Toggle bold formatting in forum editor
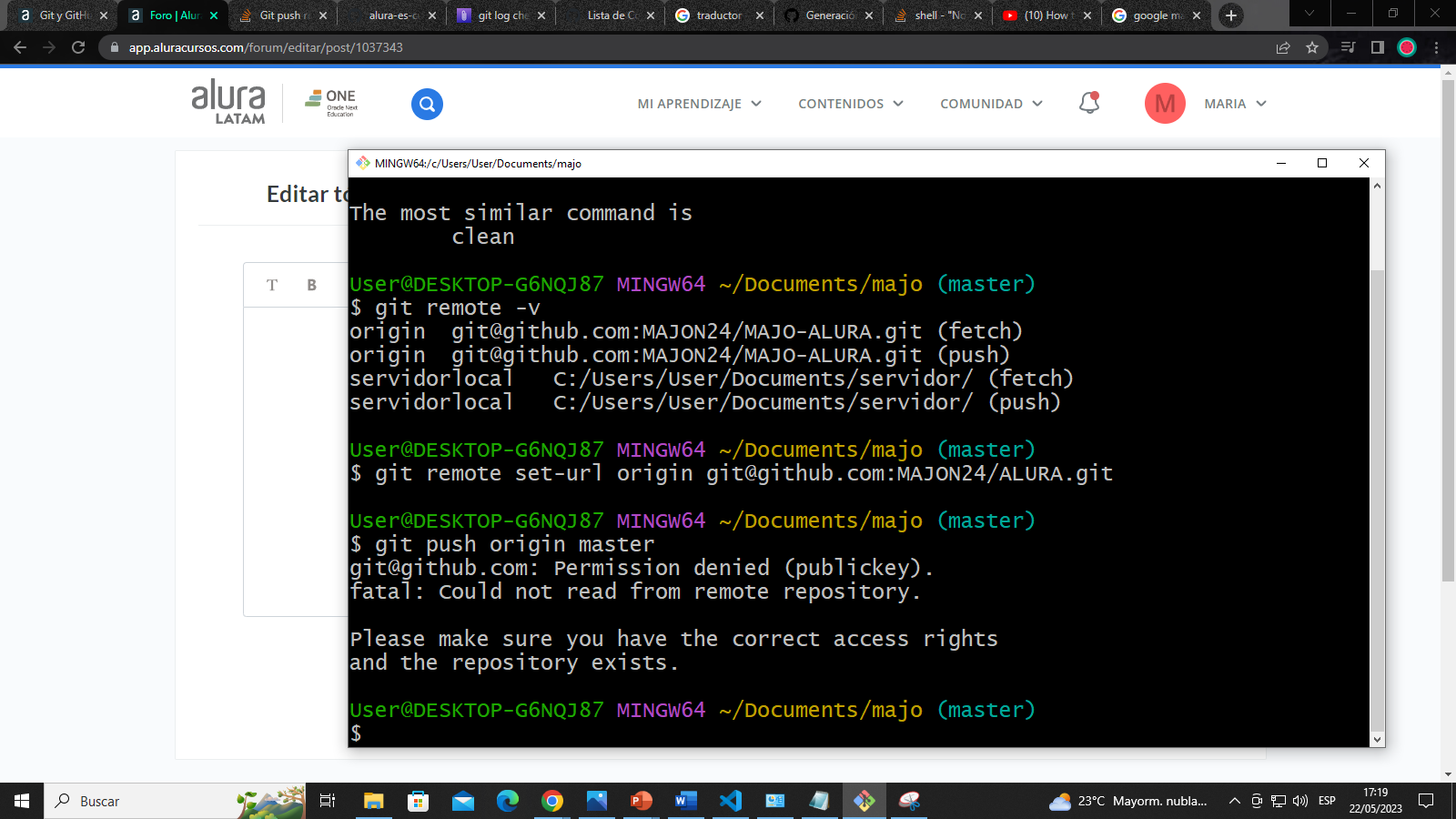Image resolution: width=1456 pixels, height=819 pixels. [311, 285]
